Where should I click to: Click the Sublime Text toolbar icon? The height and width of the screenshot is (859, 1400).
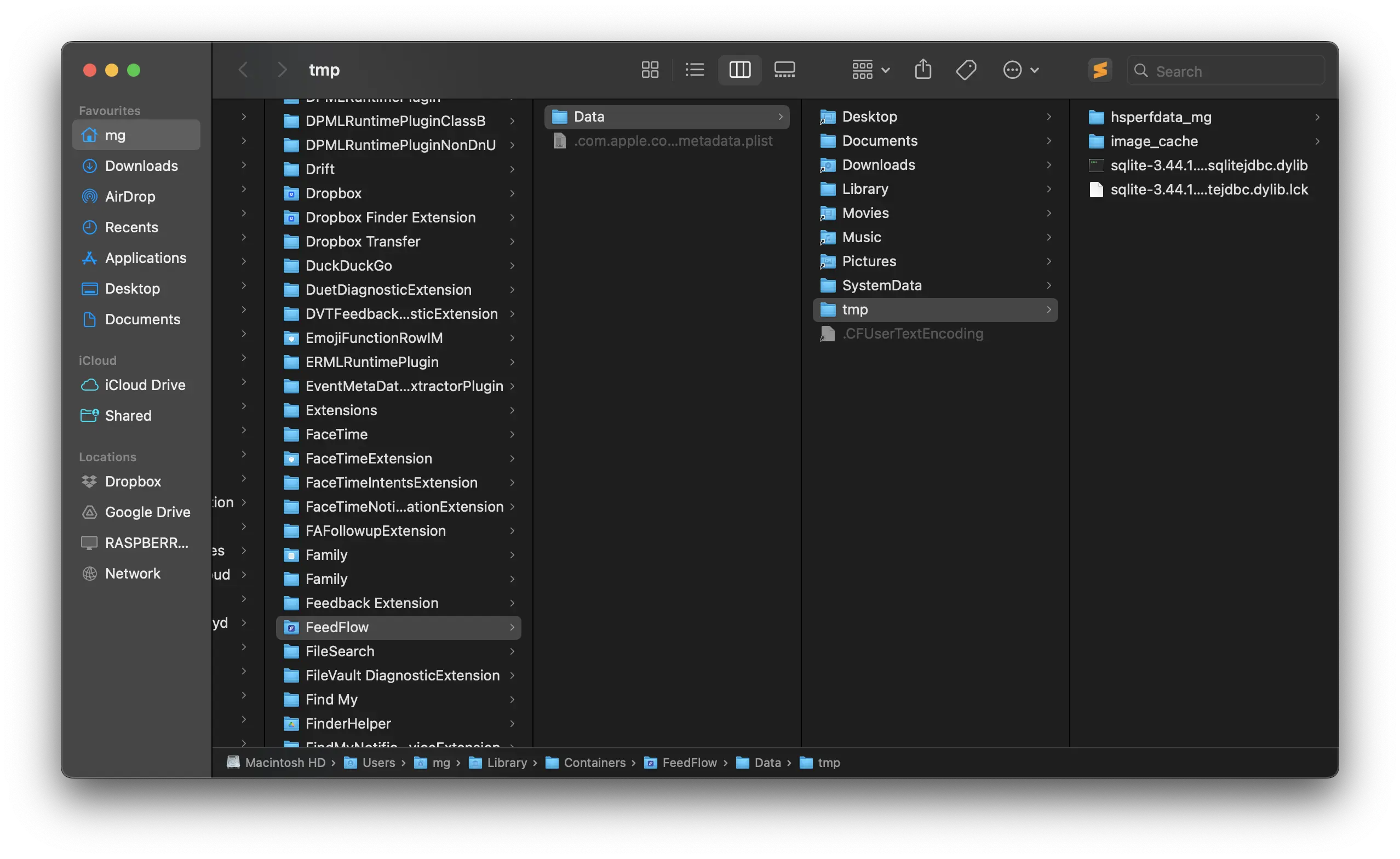point(1100,70)
